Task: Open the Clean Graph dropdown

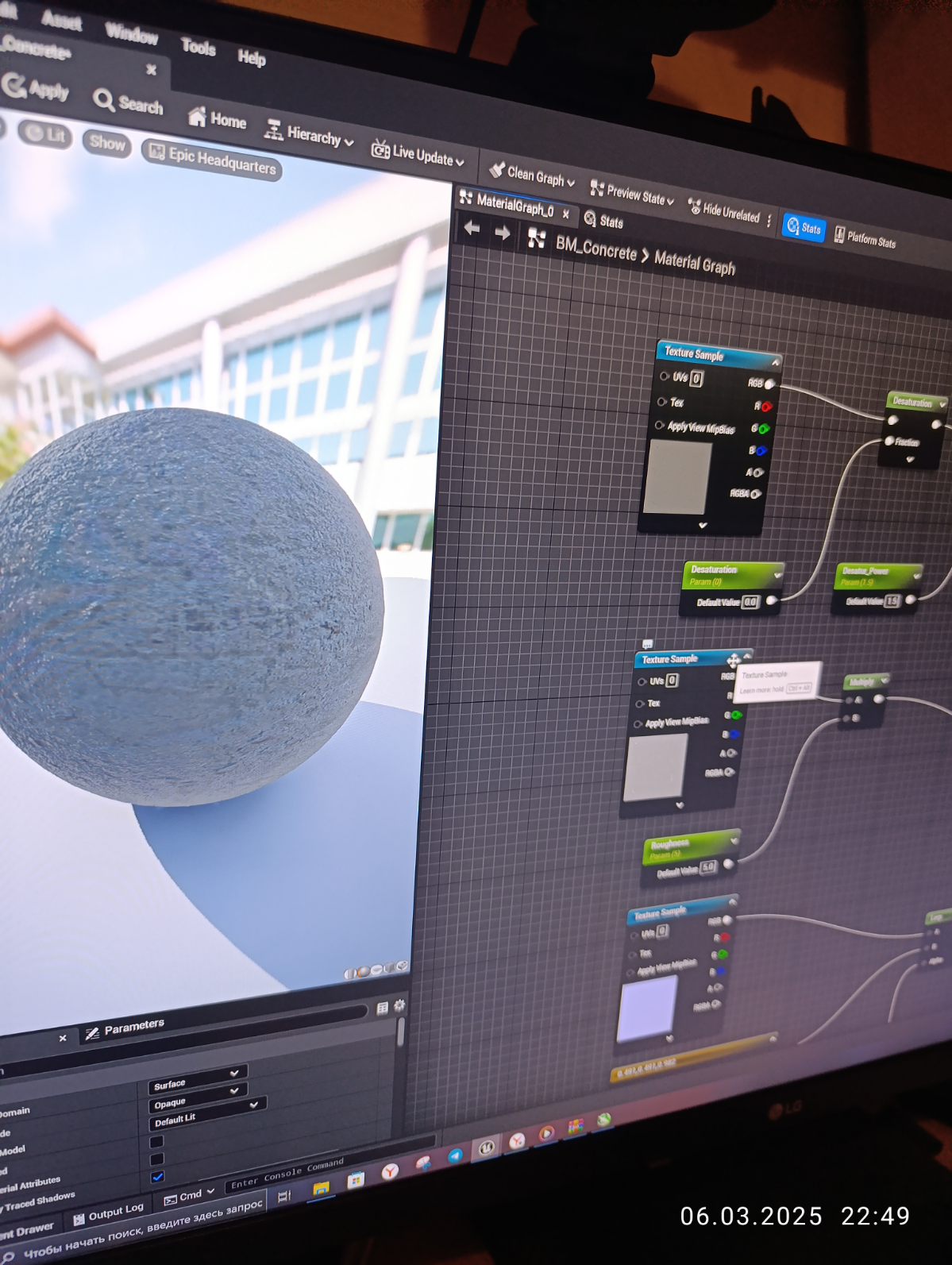Action: point(531,175)
